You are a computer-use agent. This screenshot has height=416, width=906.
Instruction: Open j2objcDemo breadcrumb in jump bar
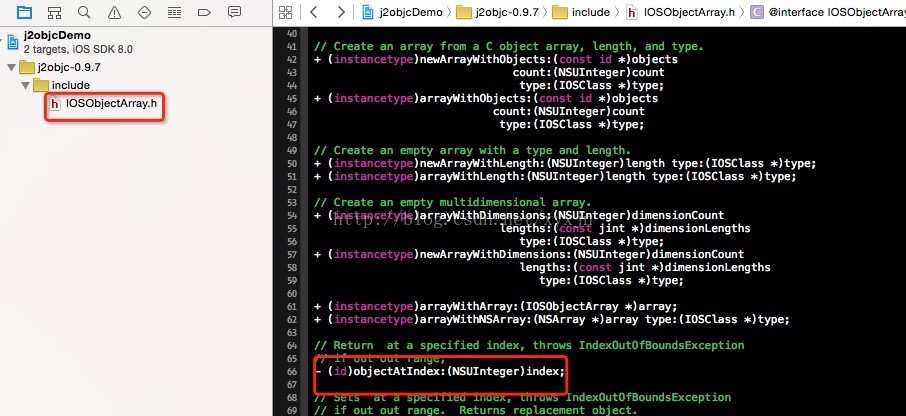[x=402, y=12]
